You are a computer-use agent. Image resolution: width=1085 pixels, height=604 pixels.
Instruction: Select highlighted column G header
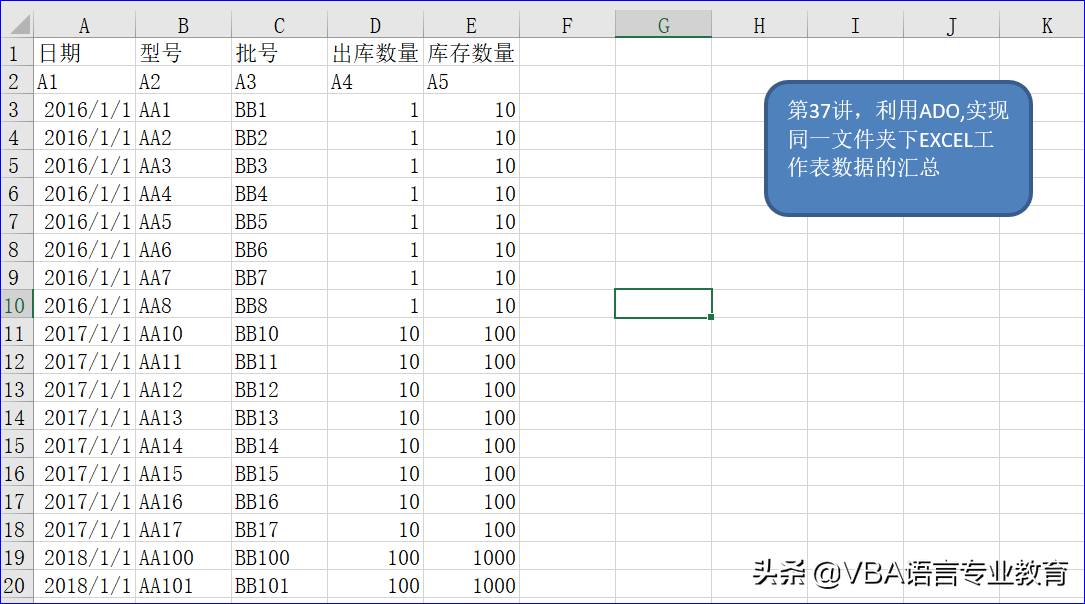(x=664, y=26)
